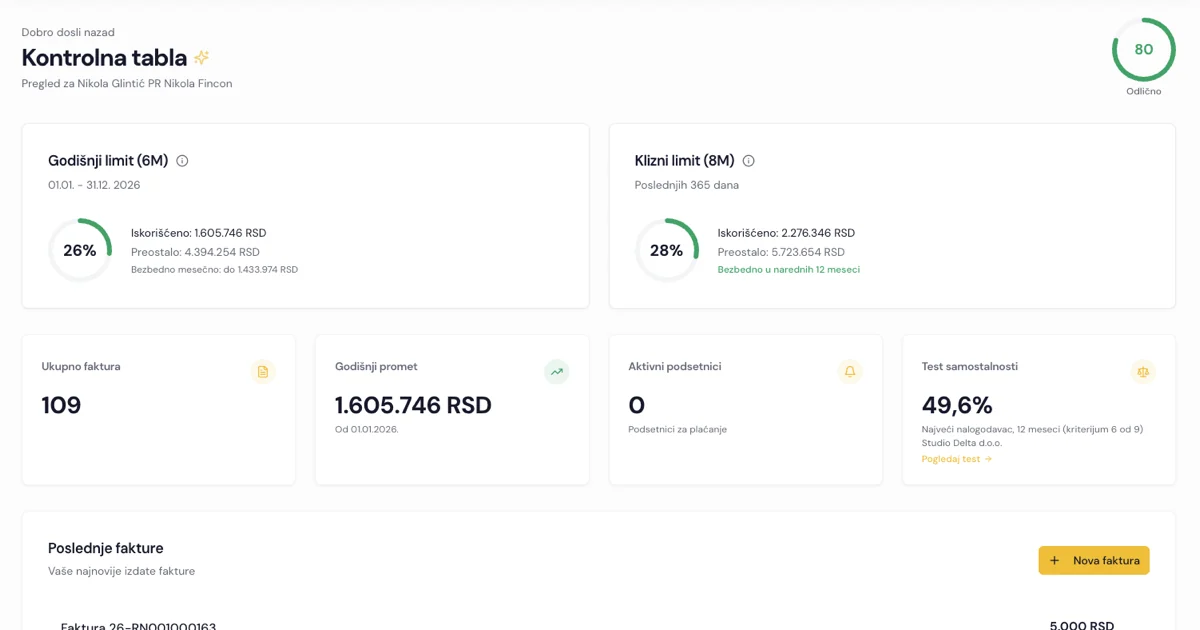The height and width of the screenshot is (630, 1200).
Task: Click the bell icon in Aktivni podsetnici card
Action: point(850,372)
